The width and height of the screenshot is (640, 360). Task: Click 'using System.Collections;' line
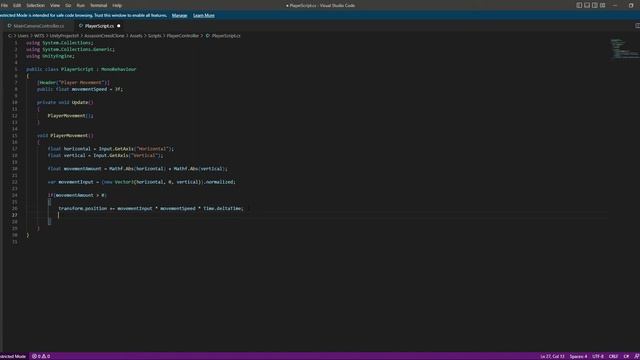tap(60, 43)
